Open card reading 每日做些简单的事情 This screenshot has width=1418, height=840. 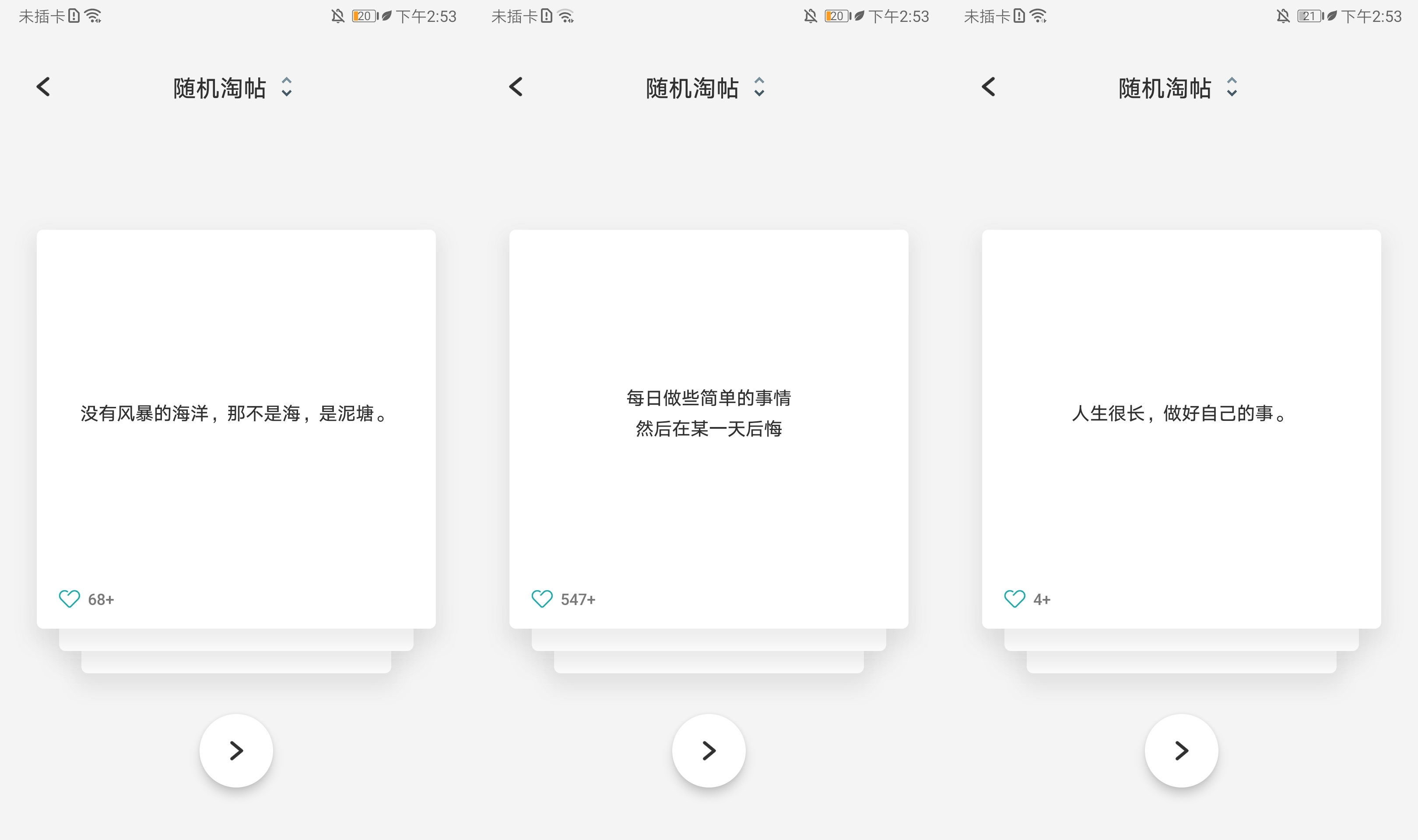pyautogui.click(x=709, y=413)
